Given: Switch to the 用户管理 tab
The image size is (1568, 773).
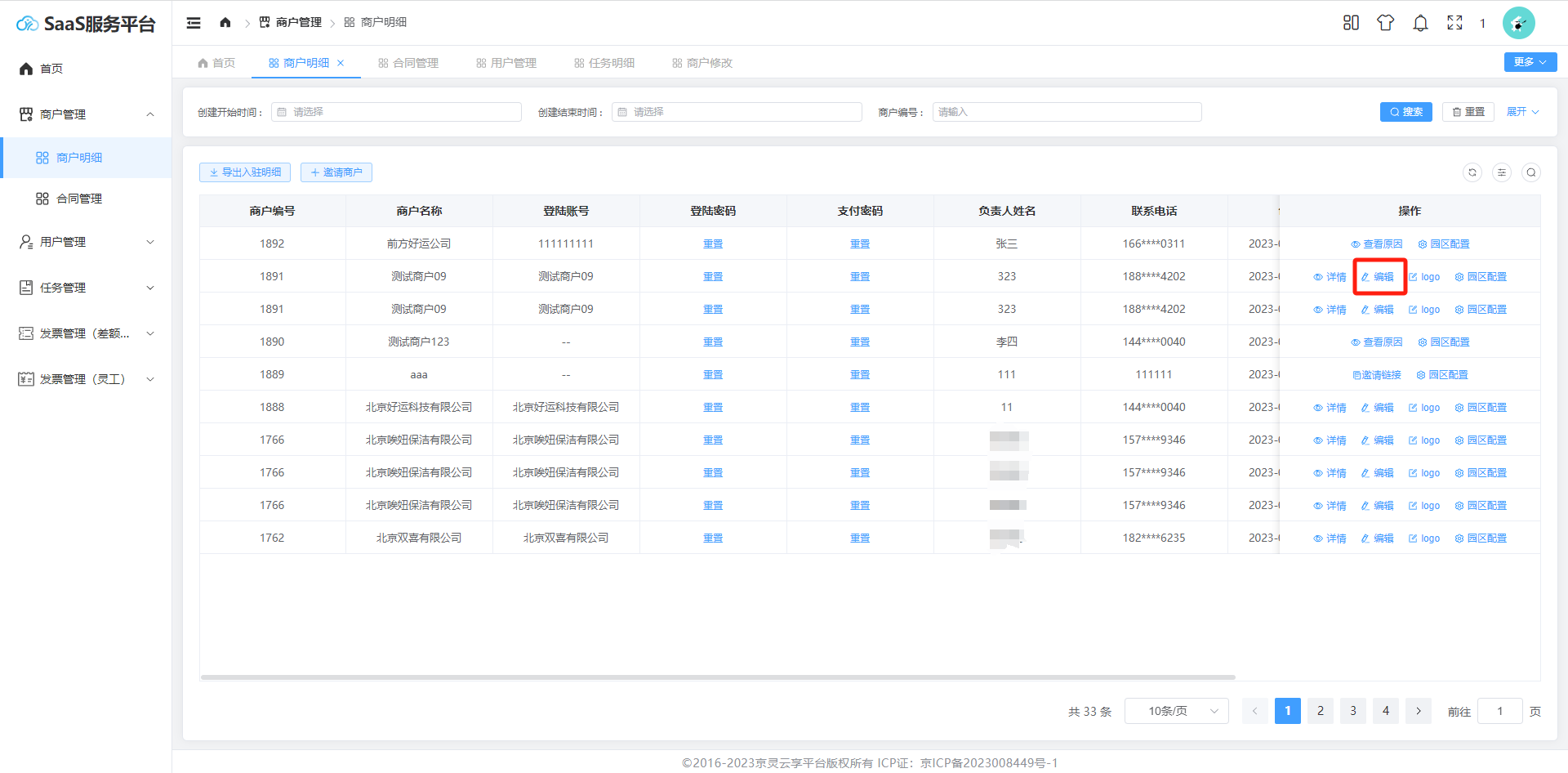Looking at the screenshot, I should (x=506, y=63).
